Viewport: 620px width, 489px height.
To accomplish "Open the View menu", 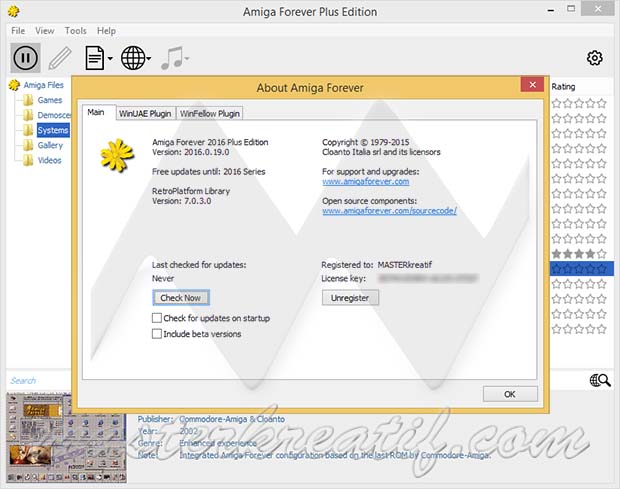I will click(x=45, y=31).
